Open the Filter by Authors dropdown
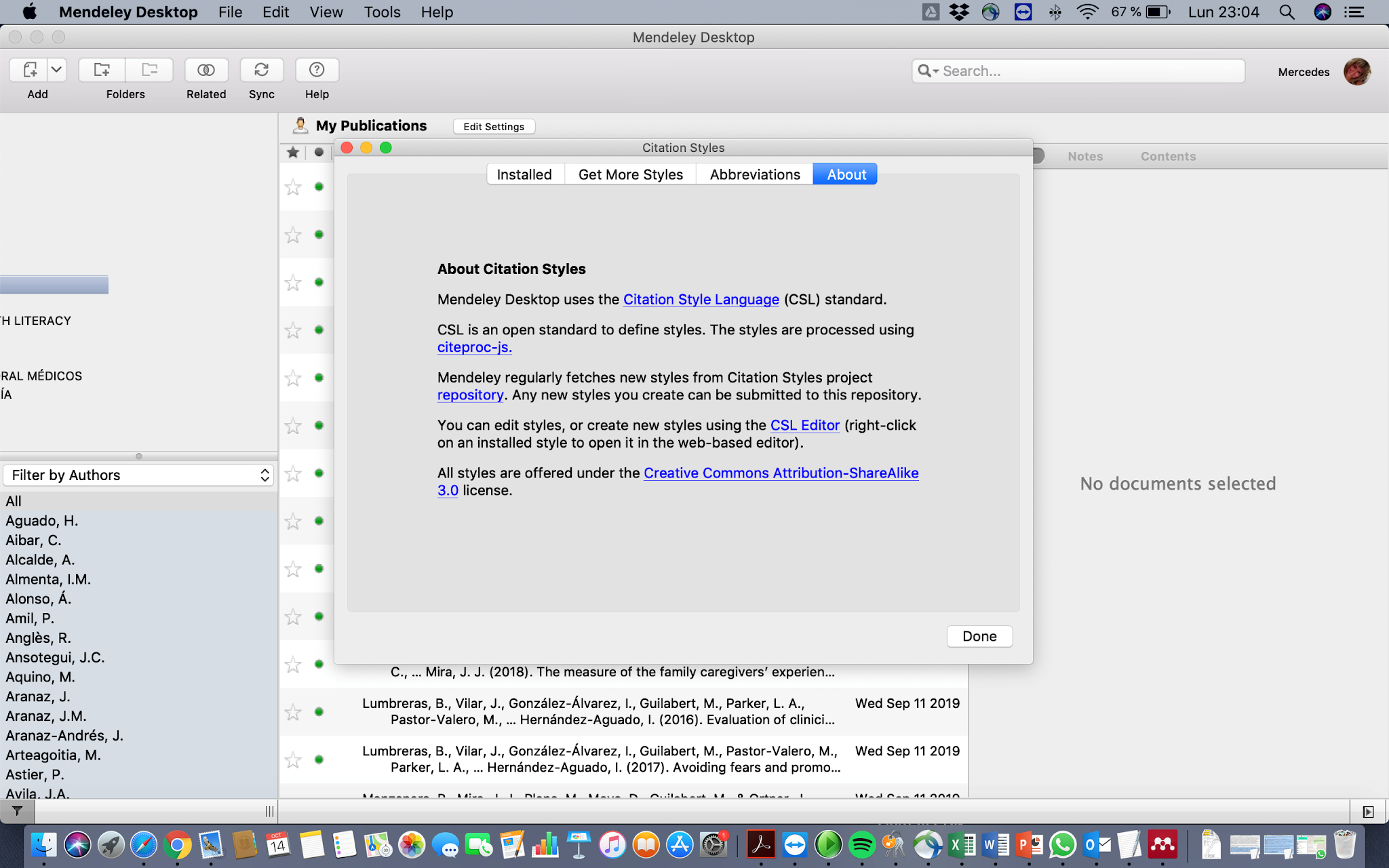Screen dimensions: 1389x868 pos(139,475)
